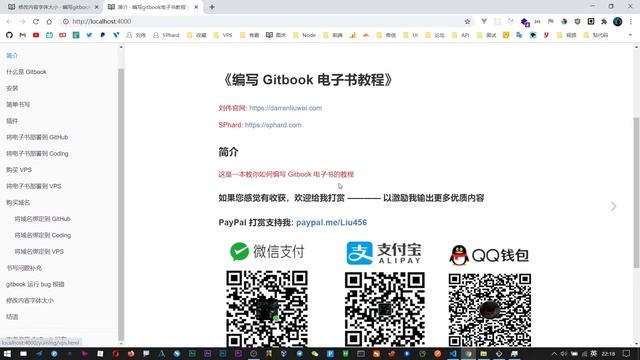Open sidebar chapter 什么是 Gitbook

26,72
